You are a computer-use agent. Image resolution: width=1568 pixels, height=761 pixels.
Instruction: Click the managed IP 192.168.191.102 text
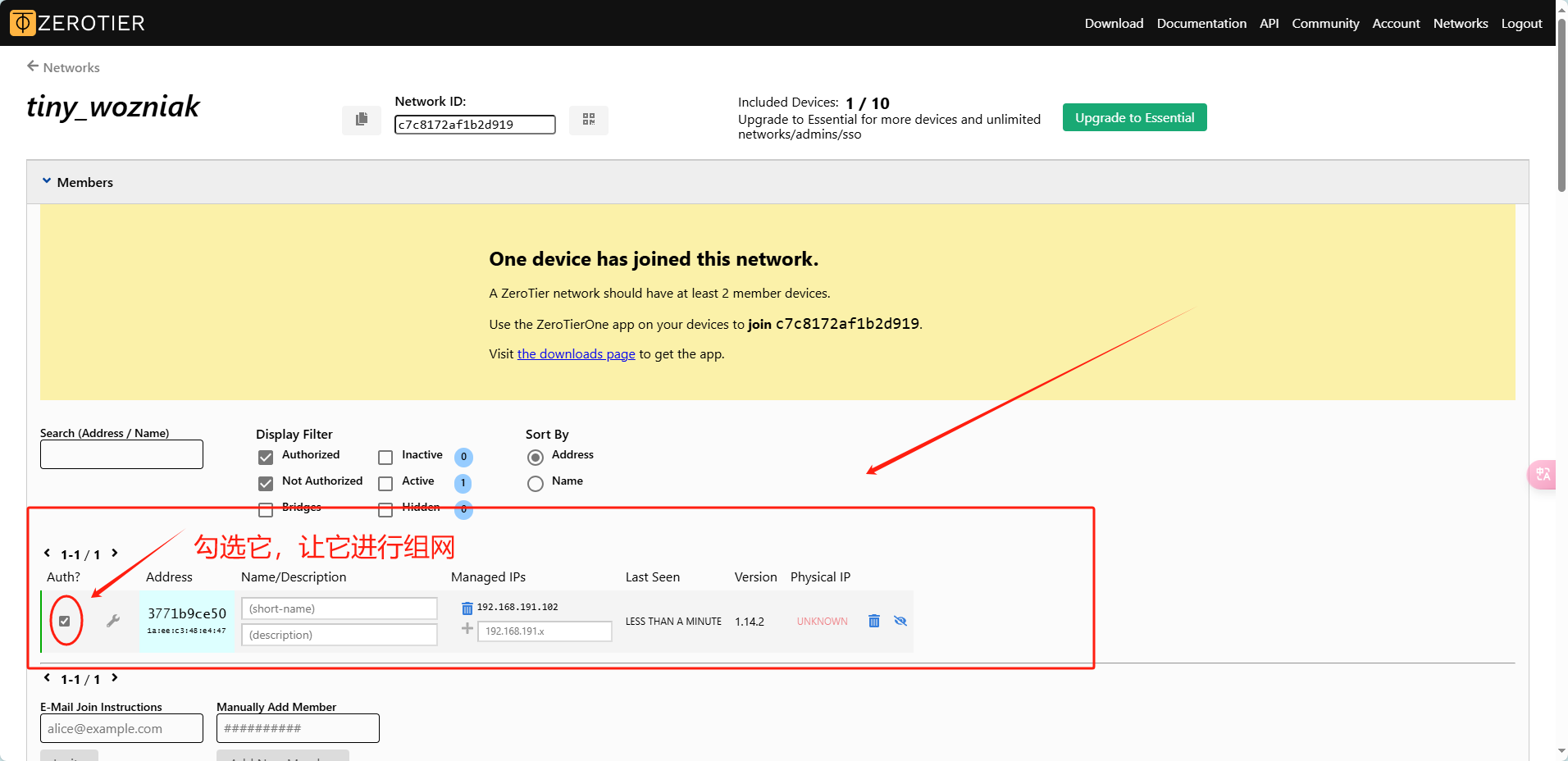coord(517,608)
